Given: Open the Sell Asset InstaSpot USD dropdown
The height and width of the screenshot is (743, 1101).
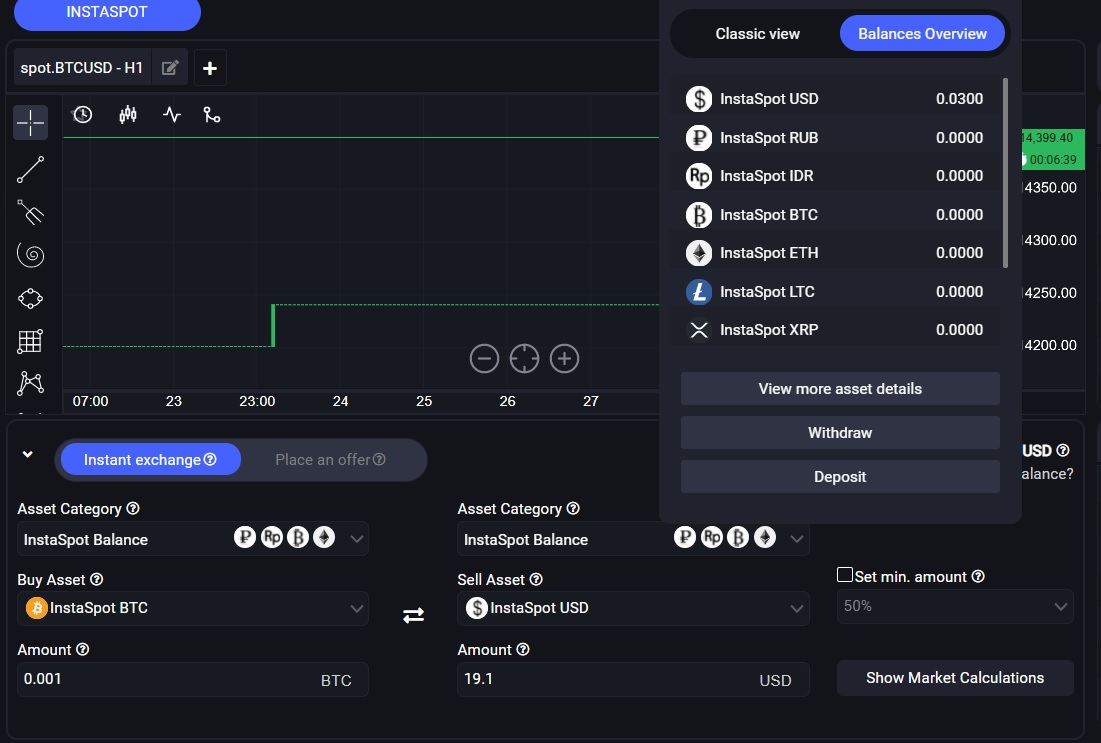Looking at the screenshot, I should pyautogui.click(x=633, y=608).
